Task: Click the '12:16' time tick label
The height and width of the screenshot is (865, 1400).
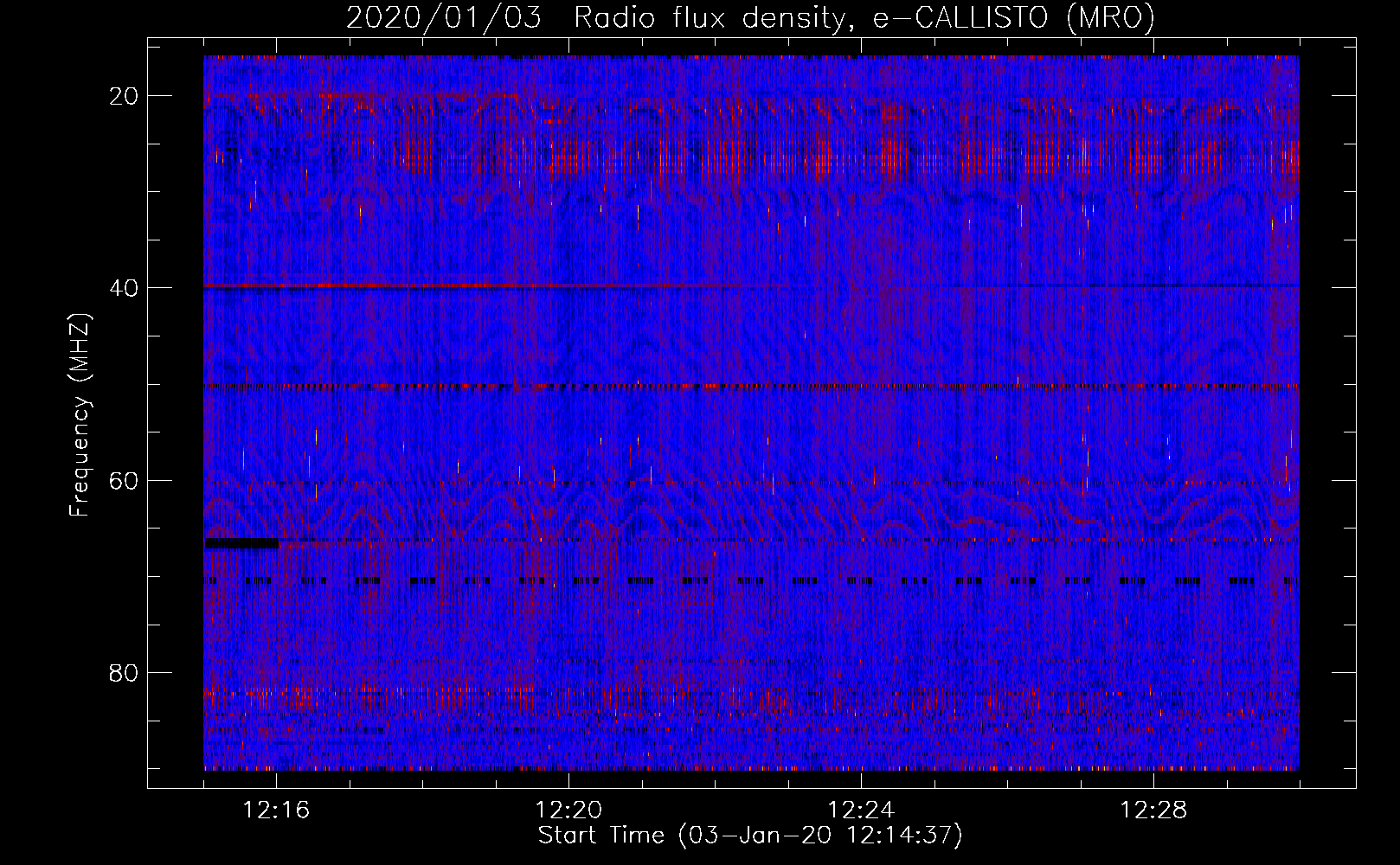Action: coord(276,811)
